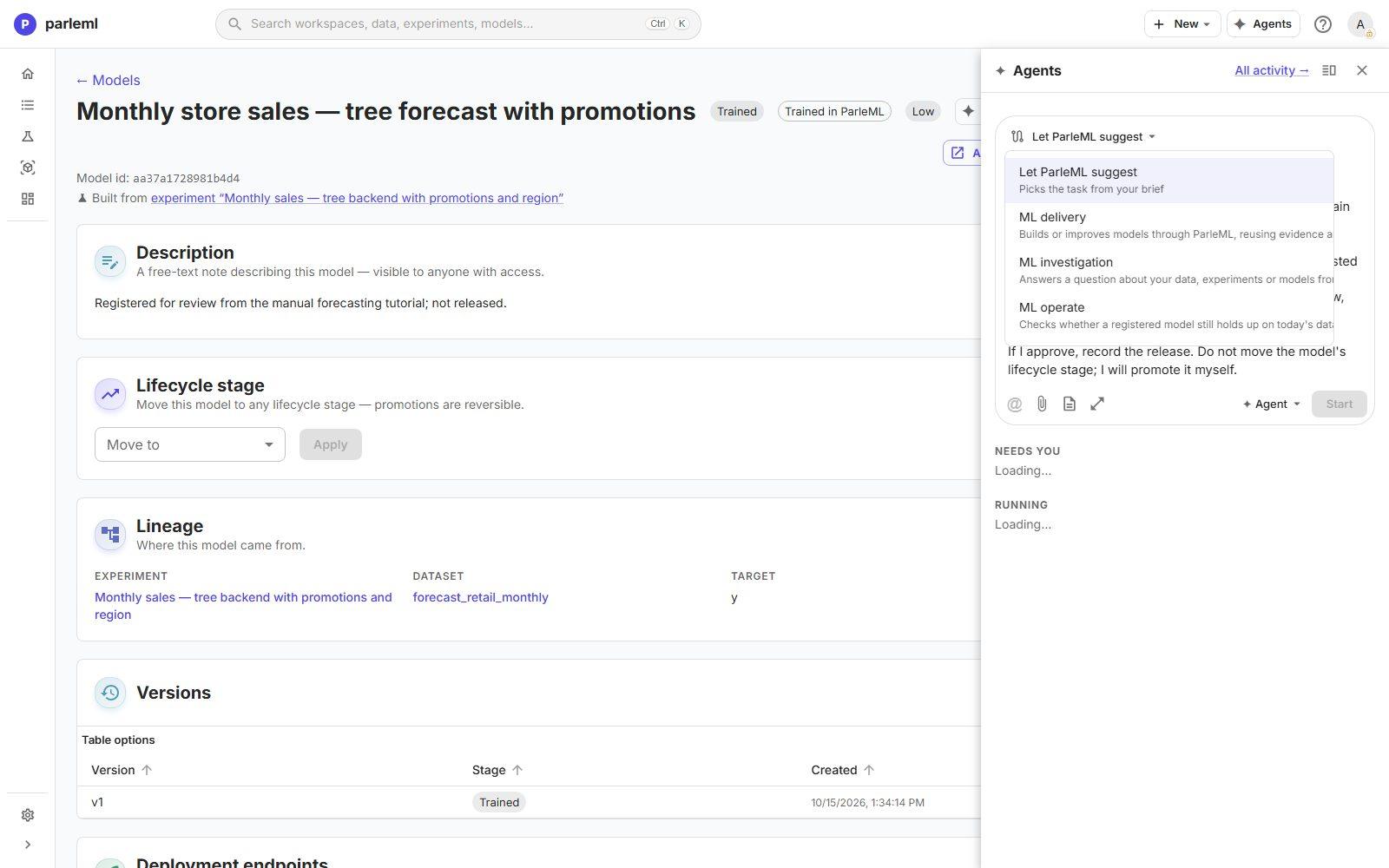Click Table options in Versions
The height and width of the screenshot is (868, 1389).
118,740
